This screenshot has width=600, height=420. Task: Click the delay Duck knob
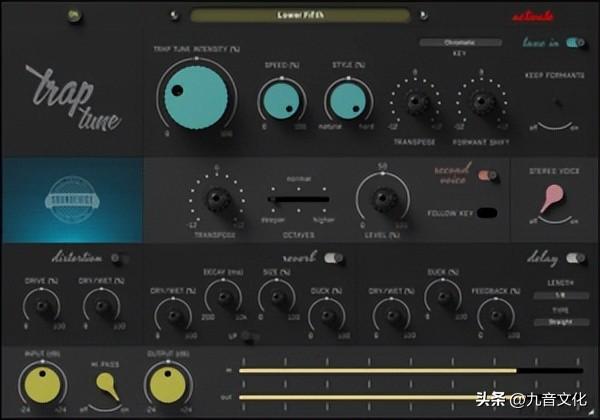[443, 297]
